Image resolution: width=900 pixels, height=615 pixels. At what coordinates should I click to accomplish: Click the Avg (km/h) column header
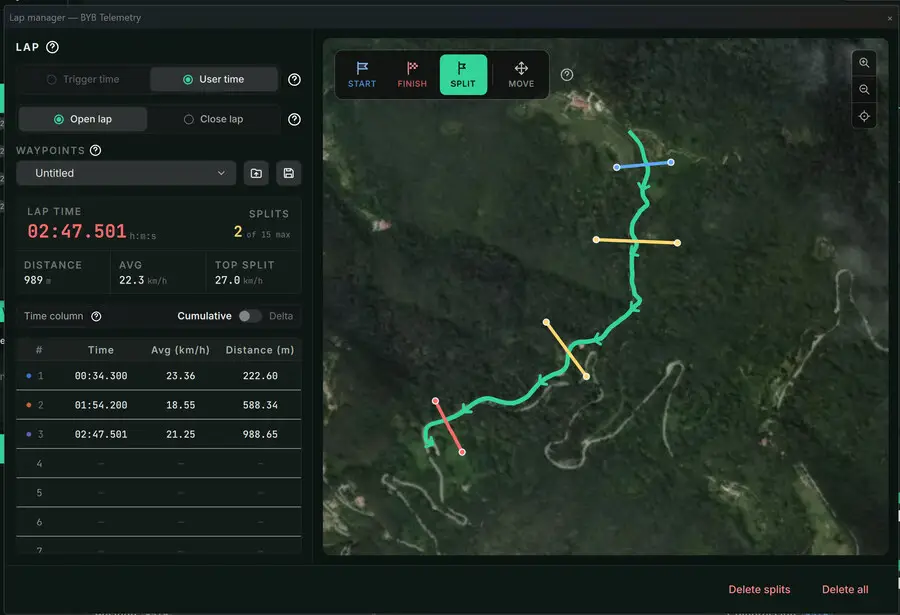click(x=180, y=350)
